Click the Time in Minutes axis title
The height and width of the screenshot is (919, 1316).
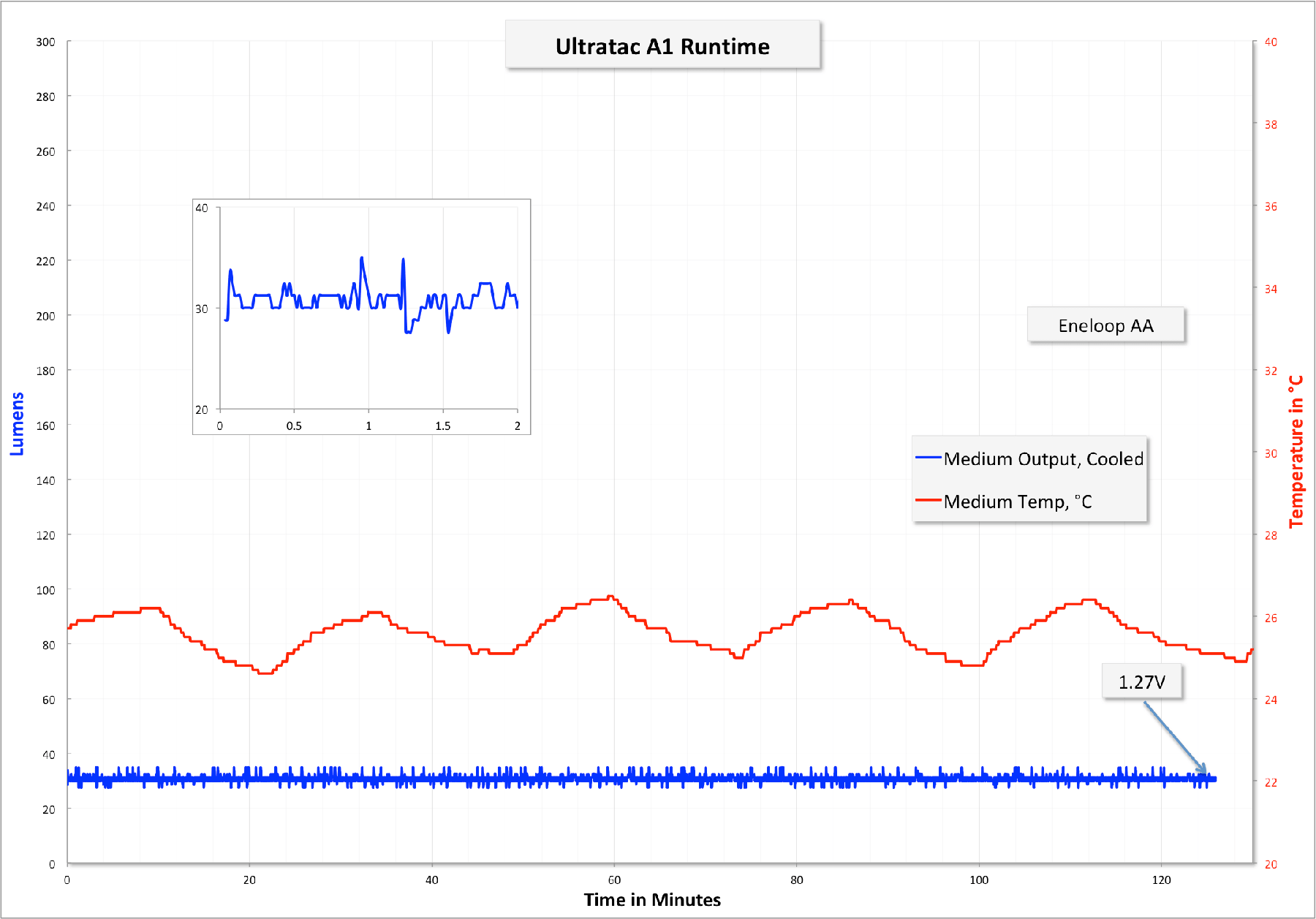(x=652, y=899)
